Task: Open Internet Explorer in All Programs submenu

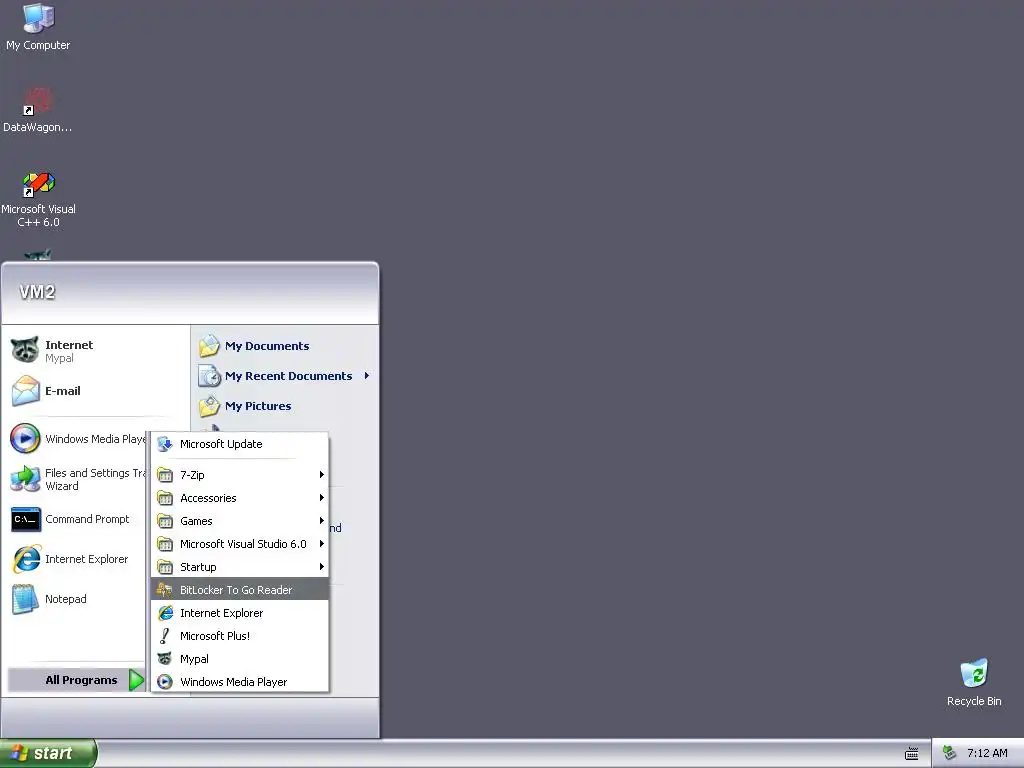Action: tap(240, 613)
